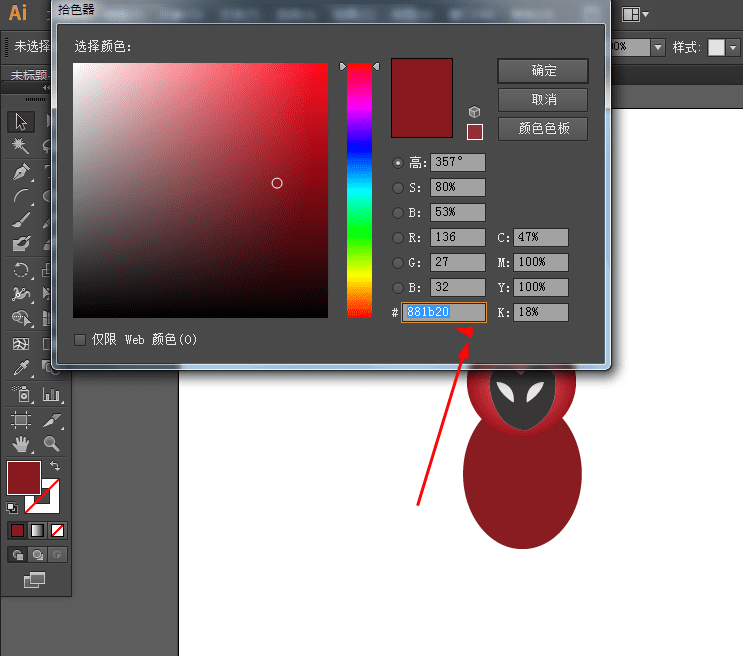The image size is (743, 656).
Task: Select the S saturation radio button
Action: tap(399, 188)
